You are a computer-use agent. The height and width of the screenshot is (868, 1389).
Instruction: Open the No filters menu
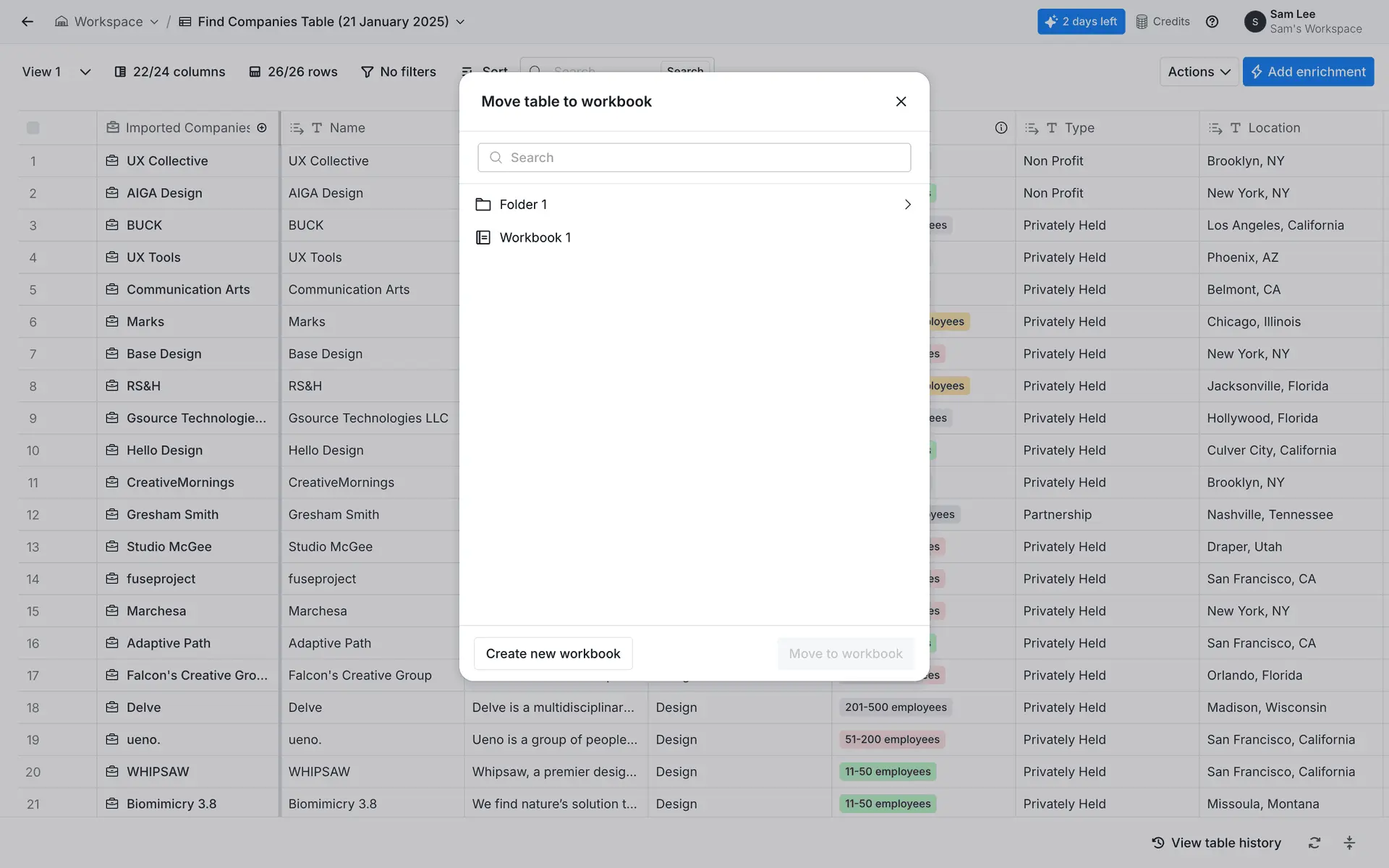[x=399, y=72]
